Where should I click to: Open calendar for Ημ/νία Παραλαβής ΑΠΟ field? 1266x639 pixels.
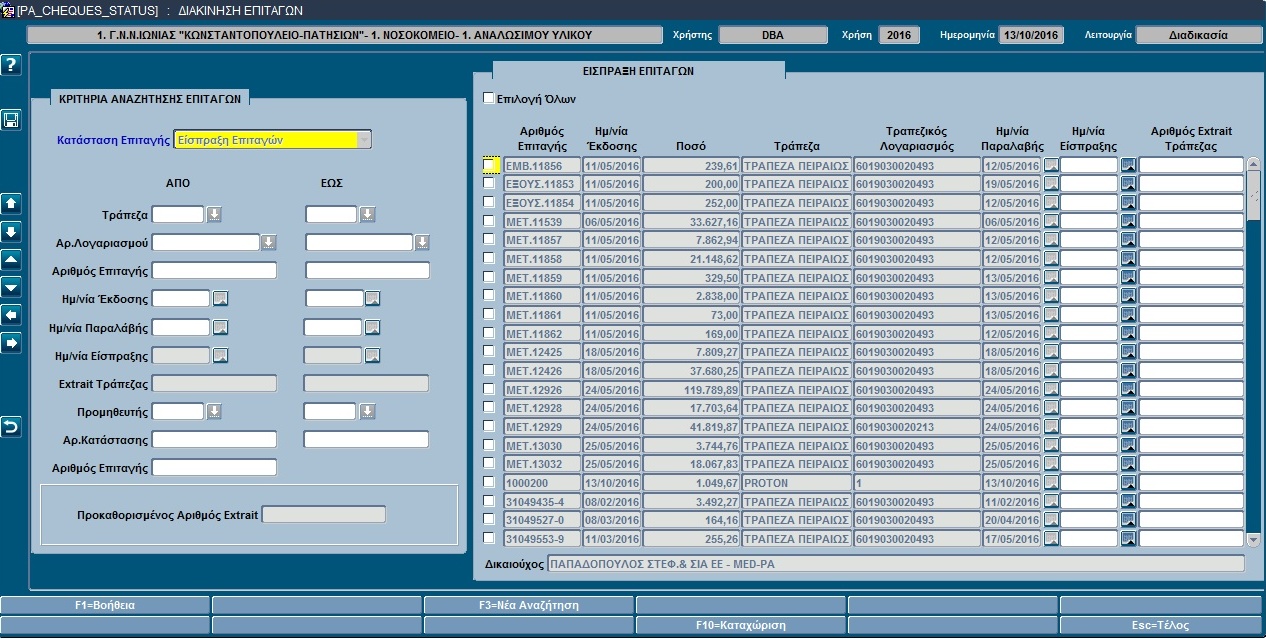click(x=221, y=327)
